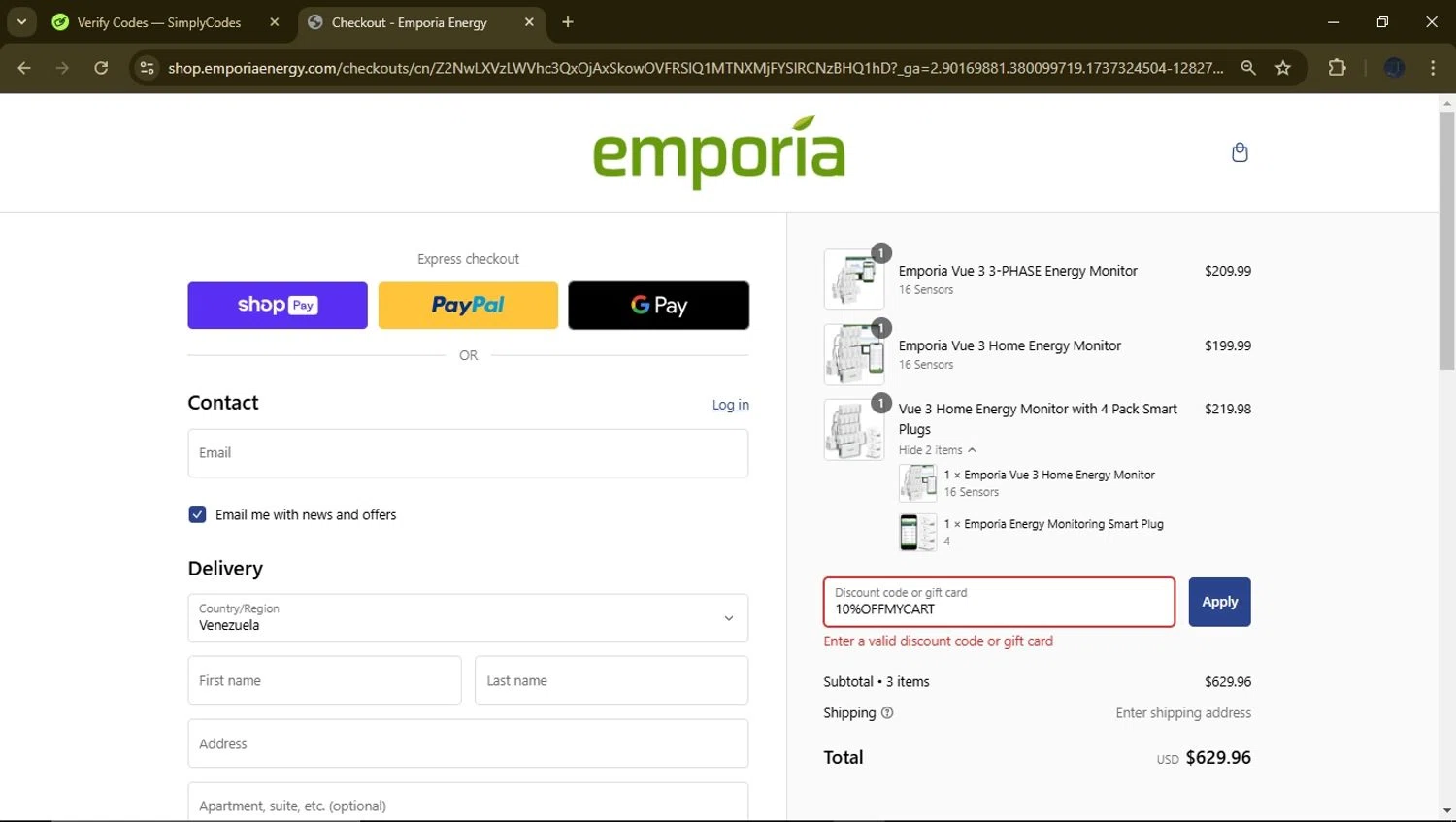1456x822 pixels.
Task: Open the browser extensions puzzle icon
Action: (x=1337, y=68)
